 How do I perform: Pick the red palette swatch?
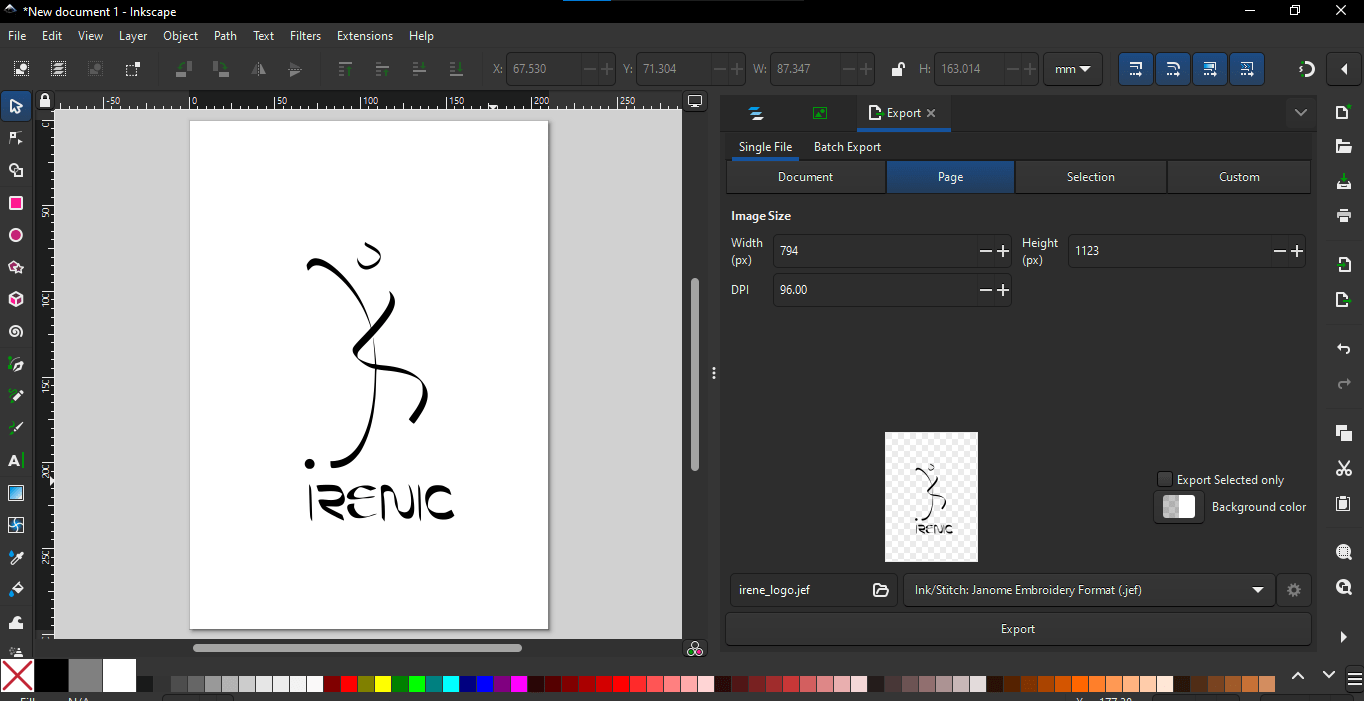click(x=349, y=684)
